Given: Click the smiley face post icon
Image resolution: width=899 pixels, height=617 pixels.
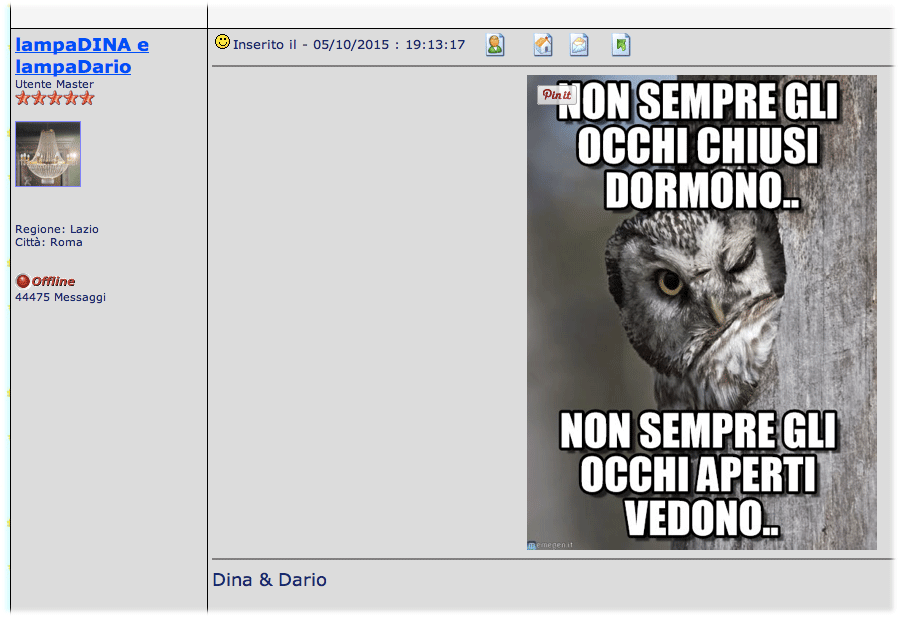Looking at the screenshot, I should 222,42.
